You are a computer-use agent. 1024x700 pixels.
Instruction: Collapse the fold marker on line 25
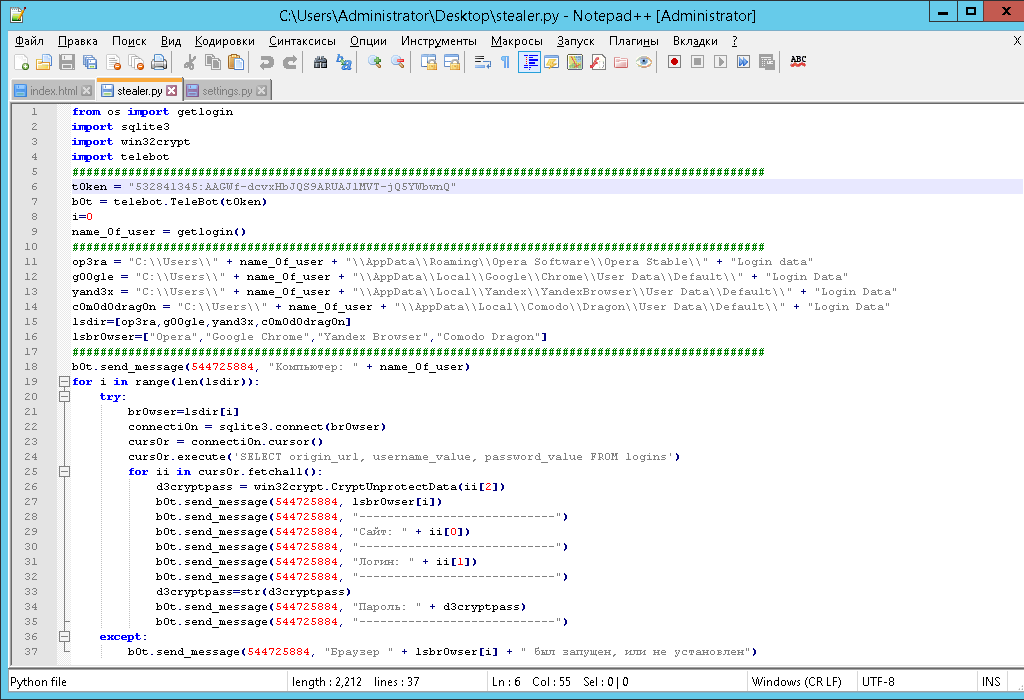point(64,471)
